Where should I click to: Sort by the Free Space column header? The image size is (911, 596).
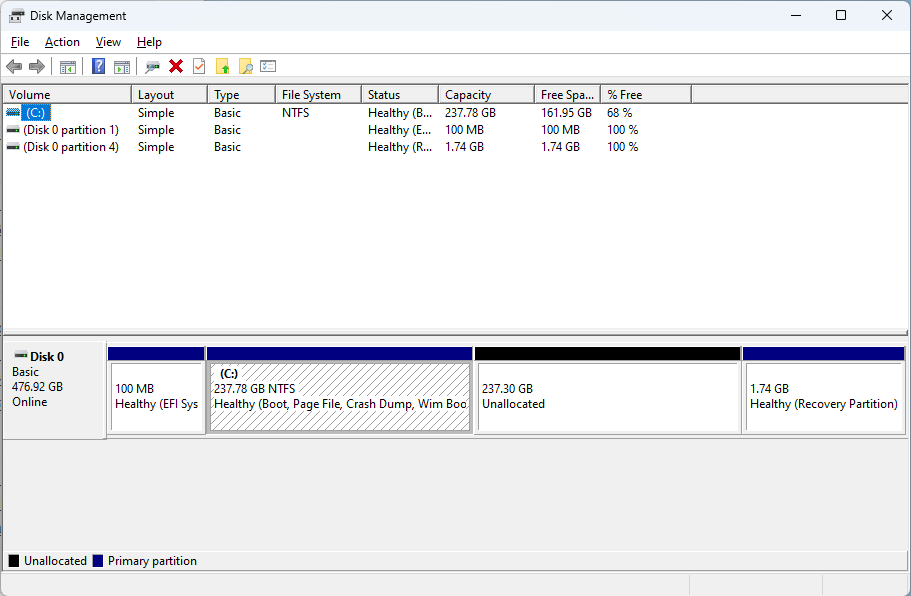[x=568, y=94]
